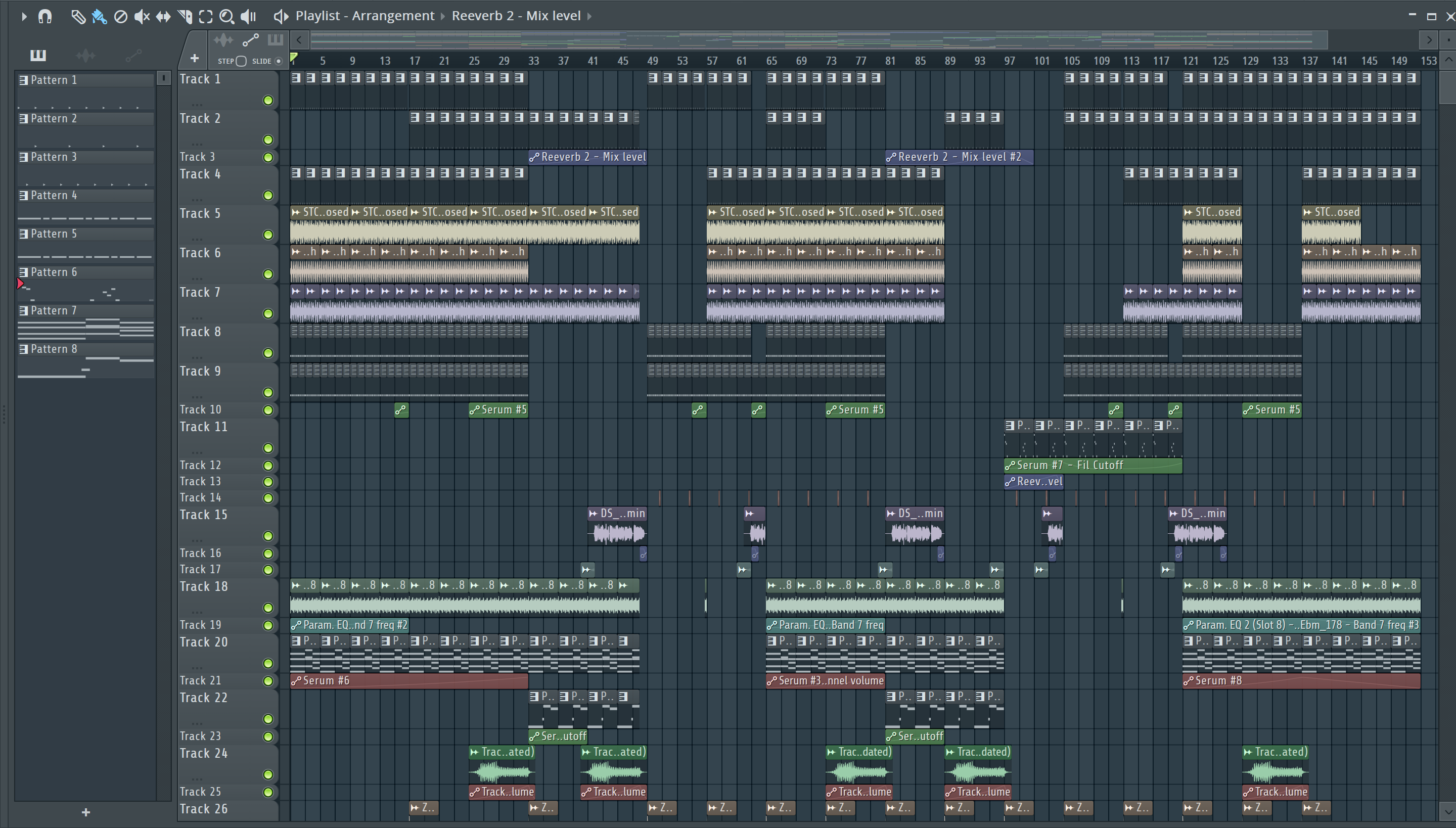The image size is (1456, 828).
Task: Mute Track 14 with its green switch
Action: tap(268, 498)
